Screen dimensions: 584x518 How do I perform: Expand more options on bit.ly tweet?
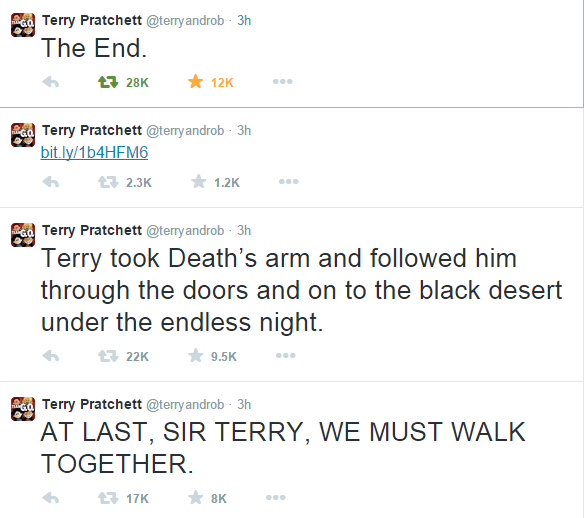point(289,182)
